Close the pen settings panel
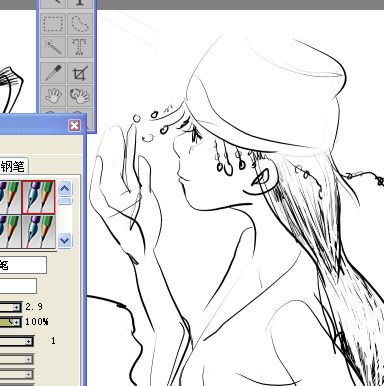 click(74, 126)
